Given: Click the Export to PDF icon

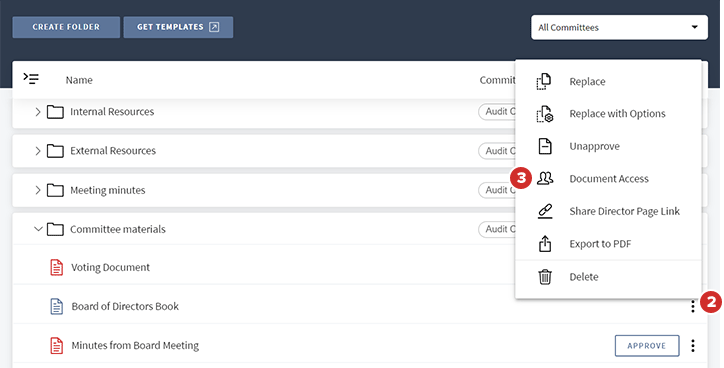Looking at the screenshot, I should [x=545, y=243].
